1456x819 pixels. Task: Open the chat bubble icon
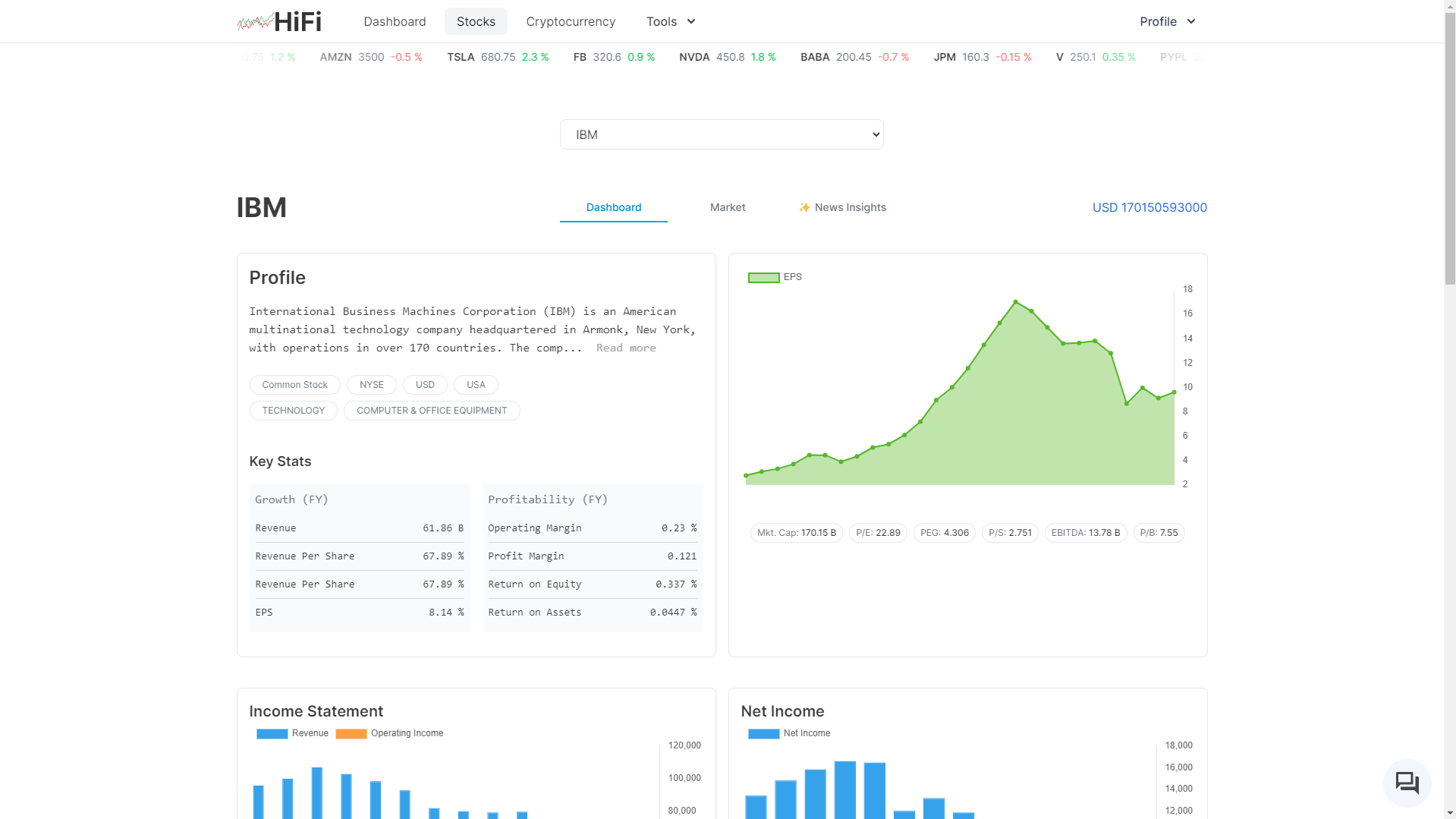[1407, 783]
